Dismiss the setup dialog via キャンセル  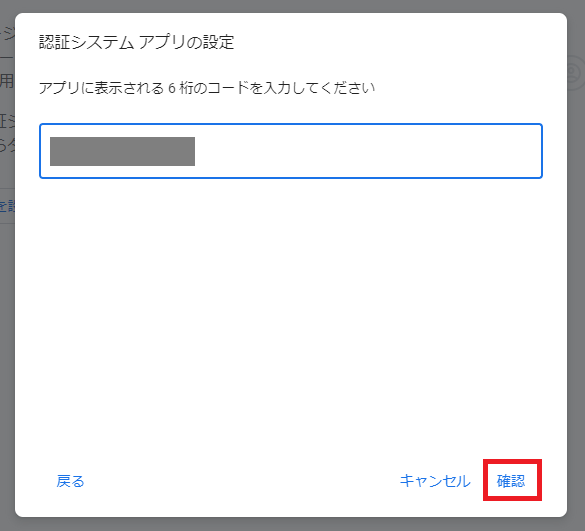(435, 481)
